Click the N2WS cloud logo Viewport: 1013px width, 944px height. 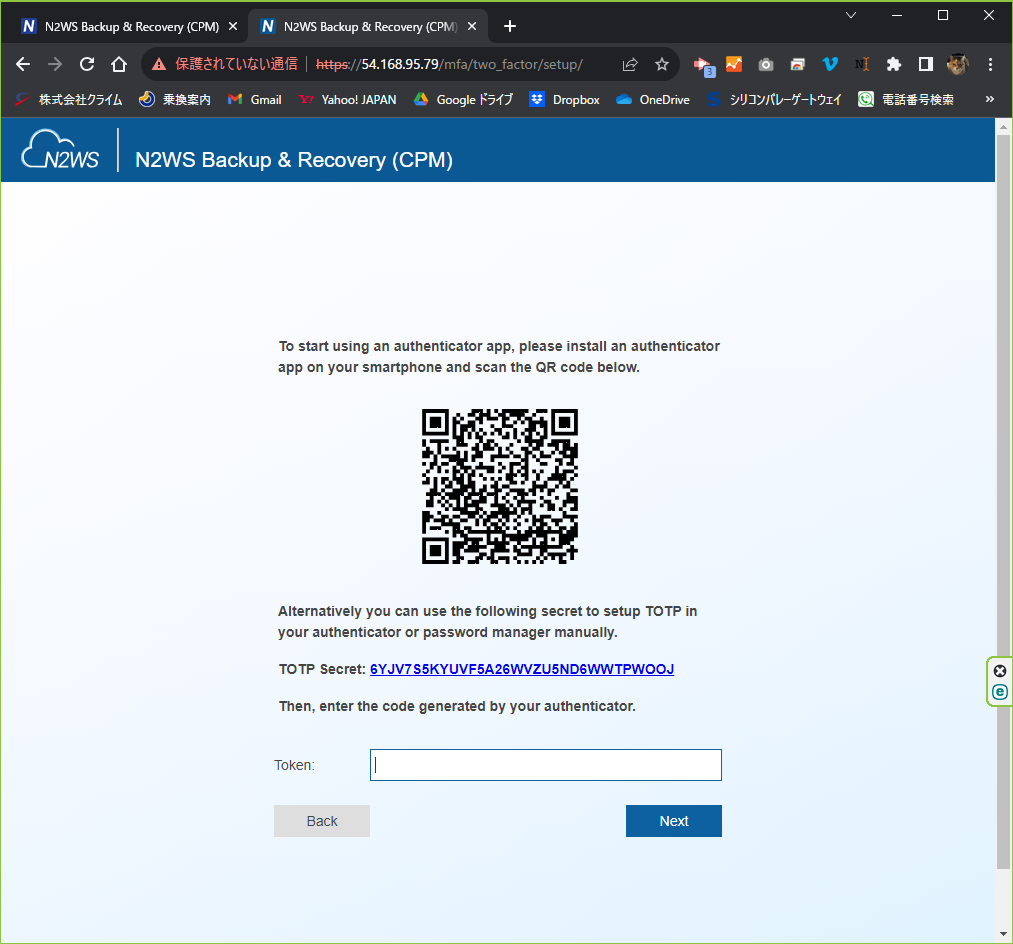pyautogui.click(x=61, y=150)
